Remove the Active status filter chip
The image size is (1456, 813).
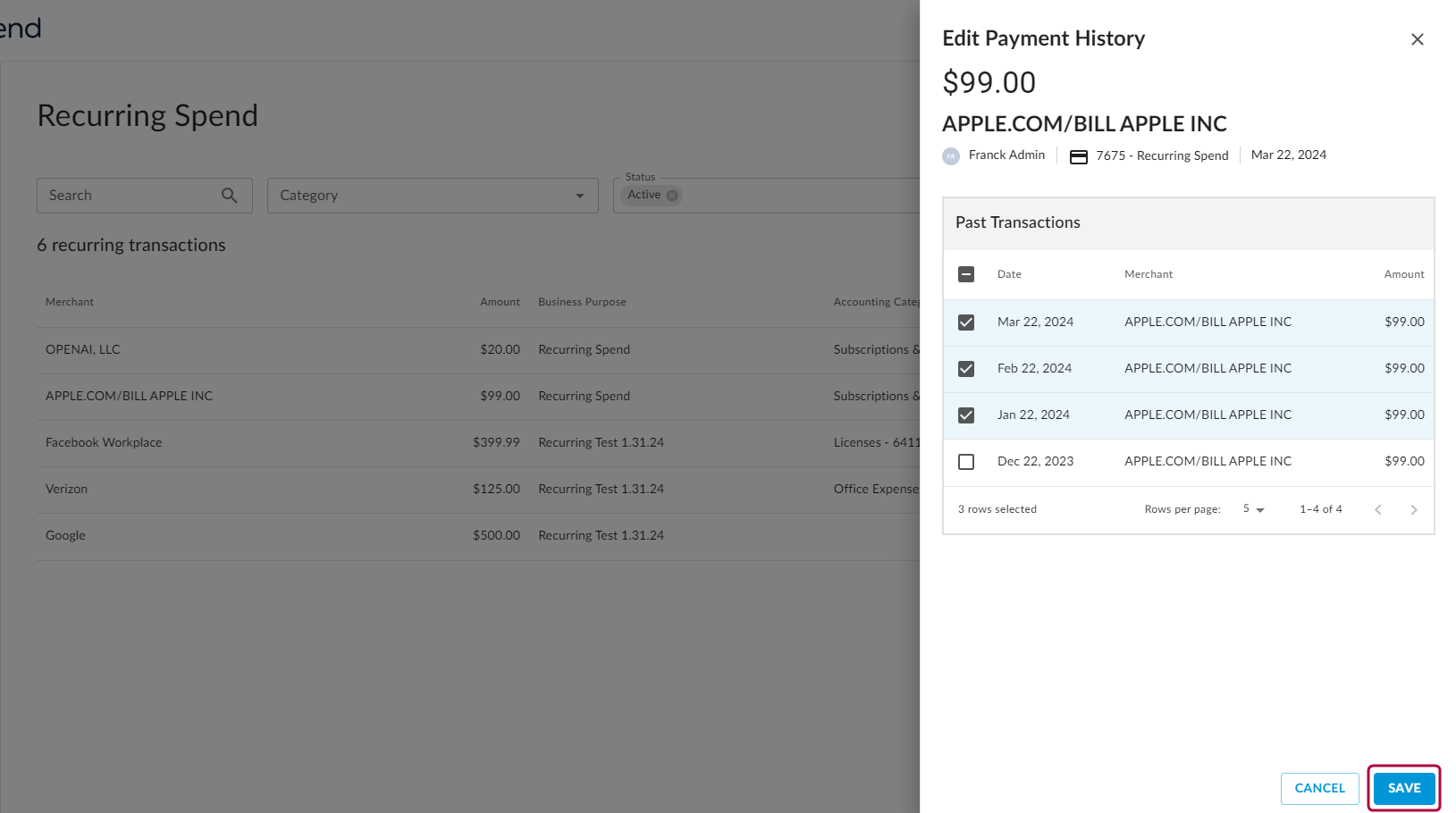(672, 195)
